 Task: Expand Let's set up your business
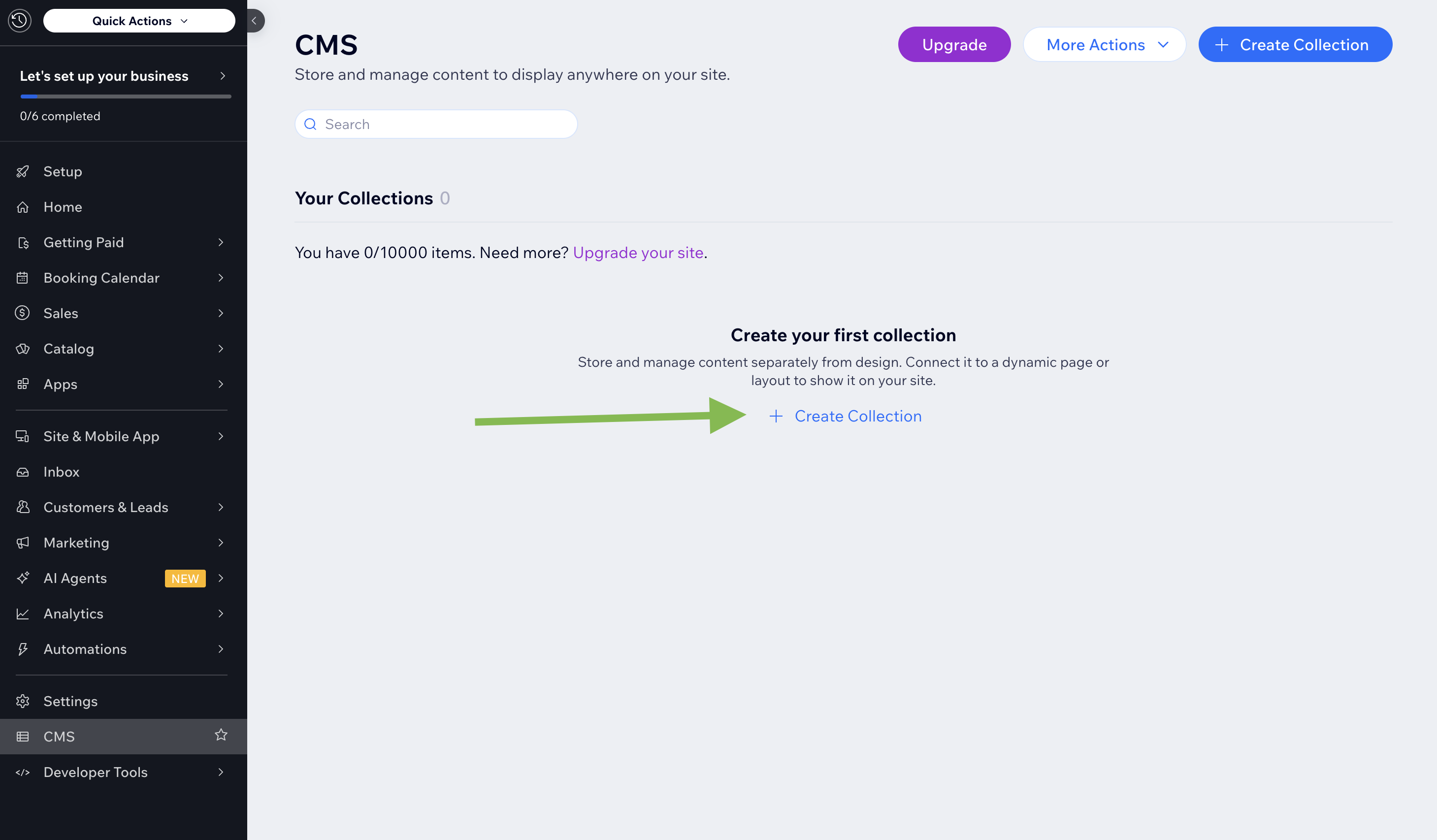coord(223,76)
